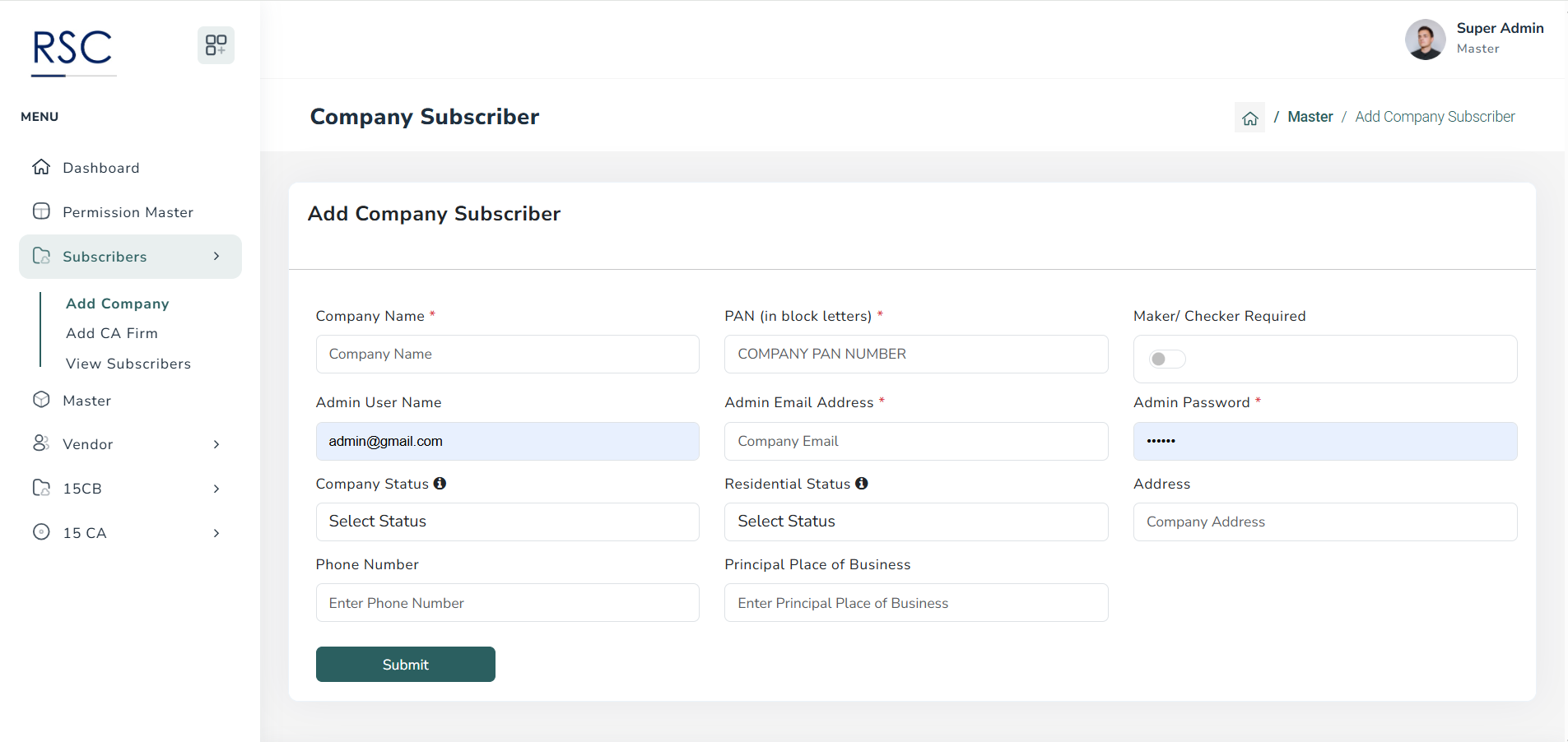Click the Residential Status info icon
The width and height of the screenshot is (1568, 742).
coord(862,484)
